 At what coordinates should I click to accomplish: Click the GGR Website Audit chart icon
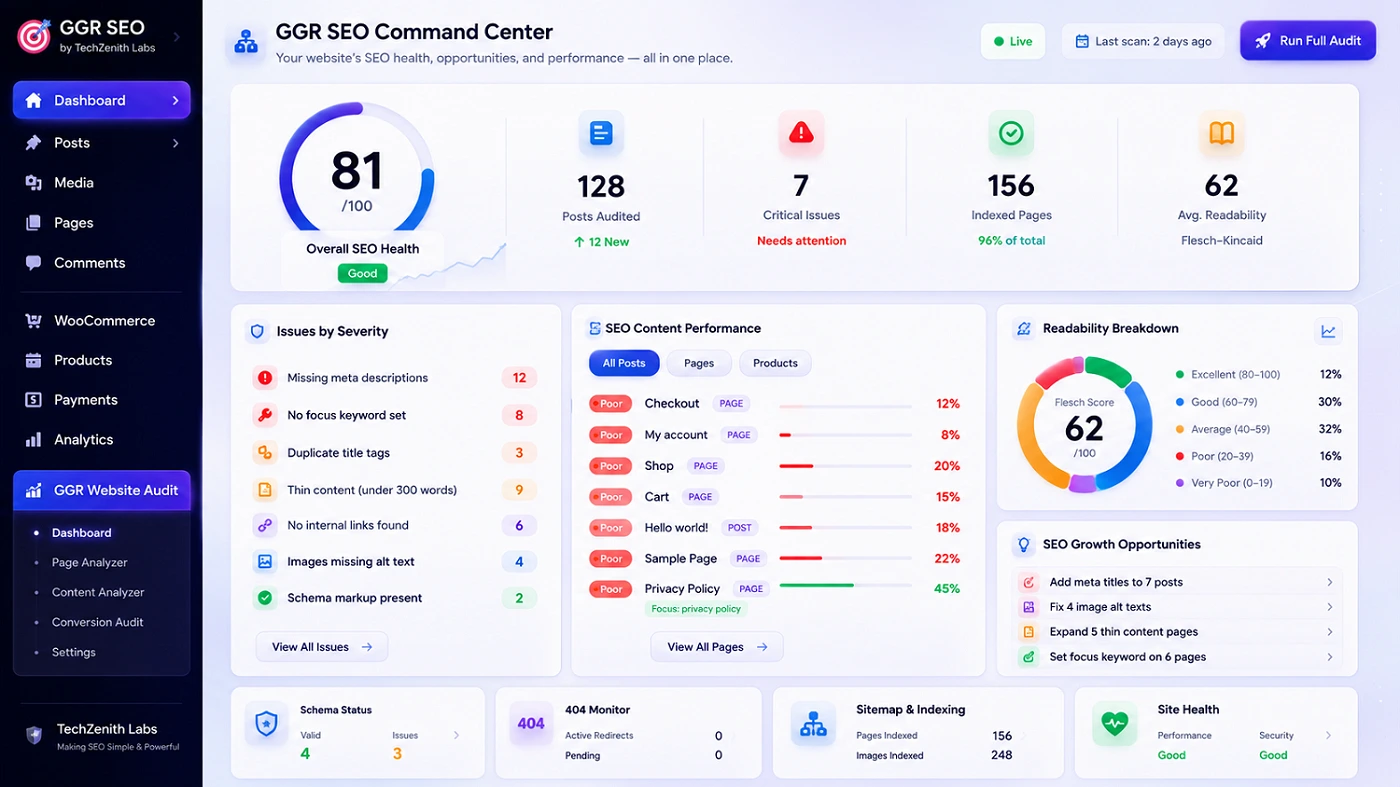[34, 490]
